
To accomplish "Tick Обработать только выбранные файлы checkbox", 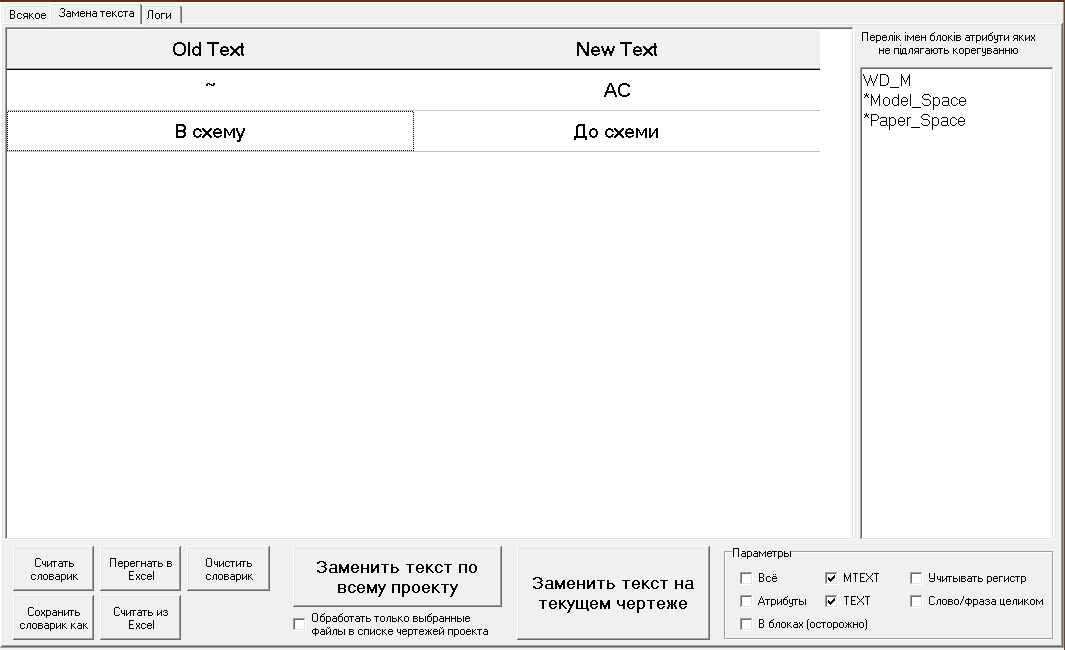I will click(299, 625).
